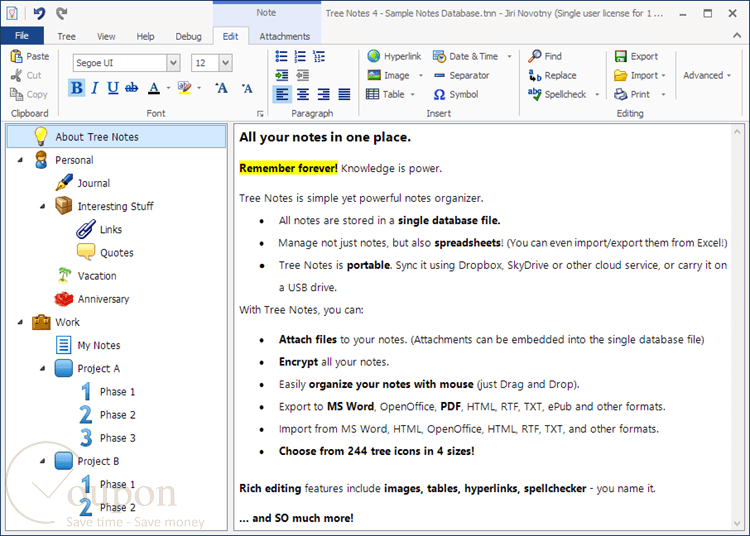Align text right
This screenshot has width=750, height=536.
click(x=323, y=94)
